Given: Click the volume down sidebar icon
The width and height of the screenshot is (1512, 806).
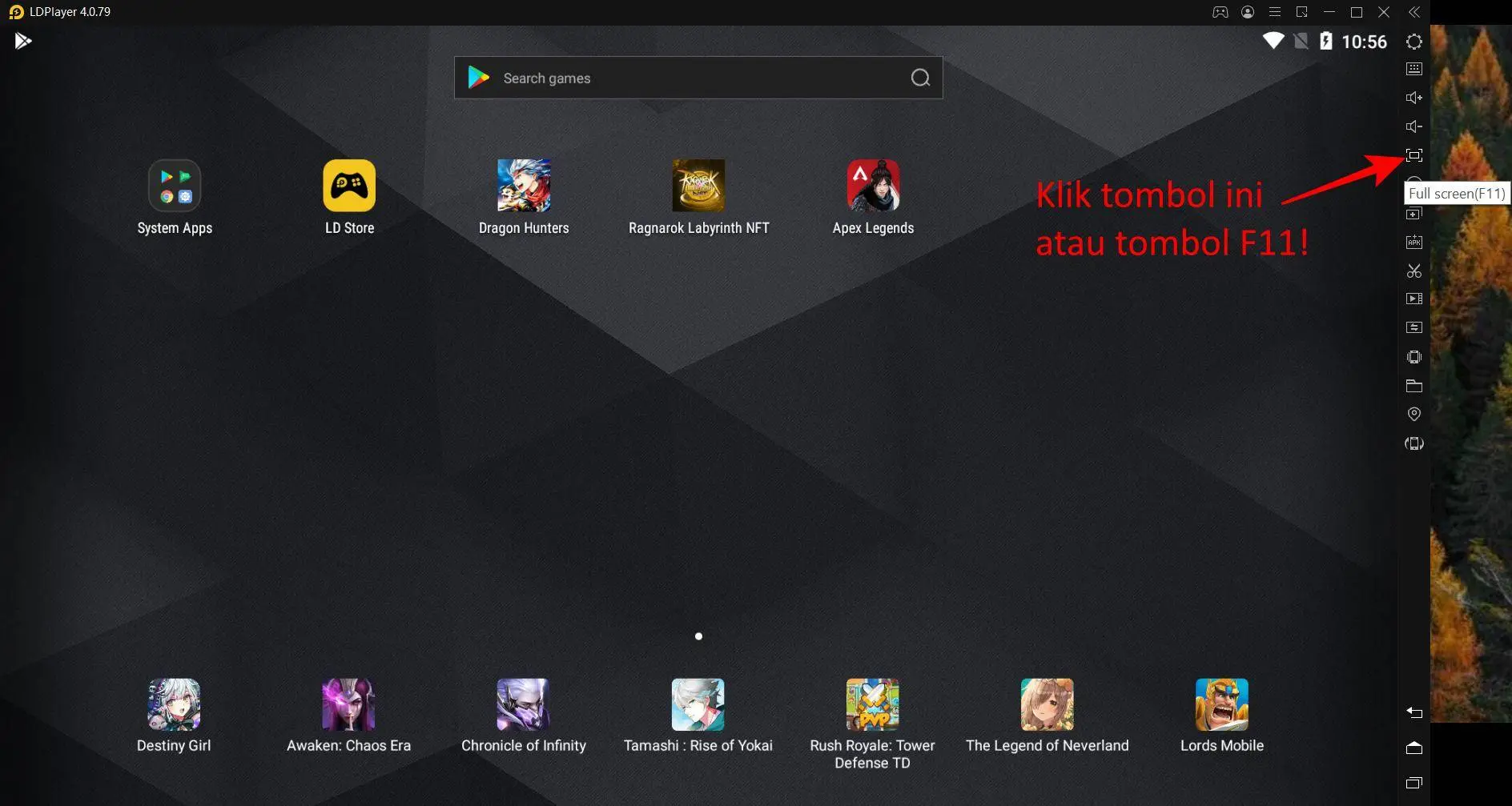Looking at the screenshot, I should point(1414,126).
